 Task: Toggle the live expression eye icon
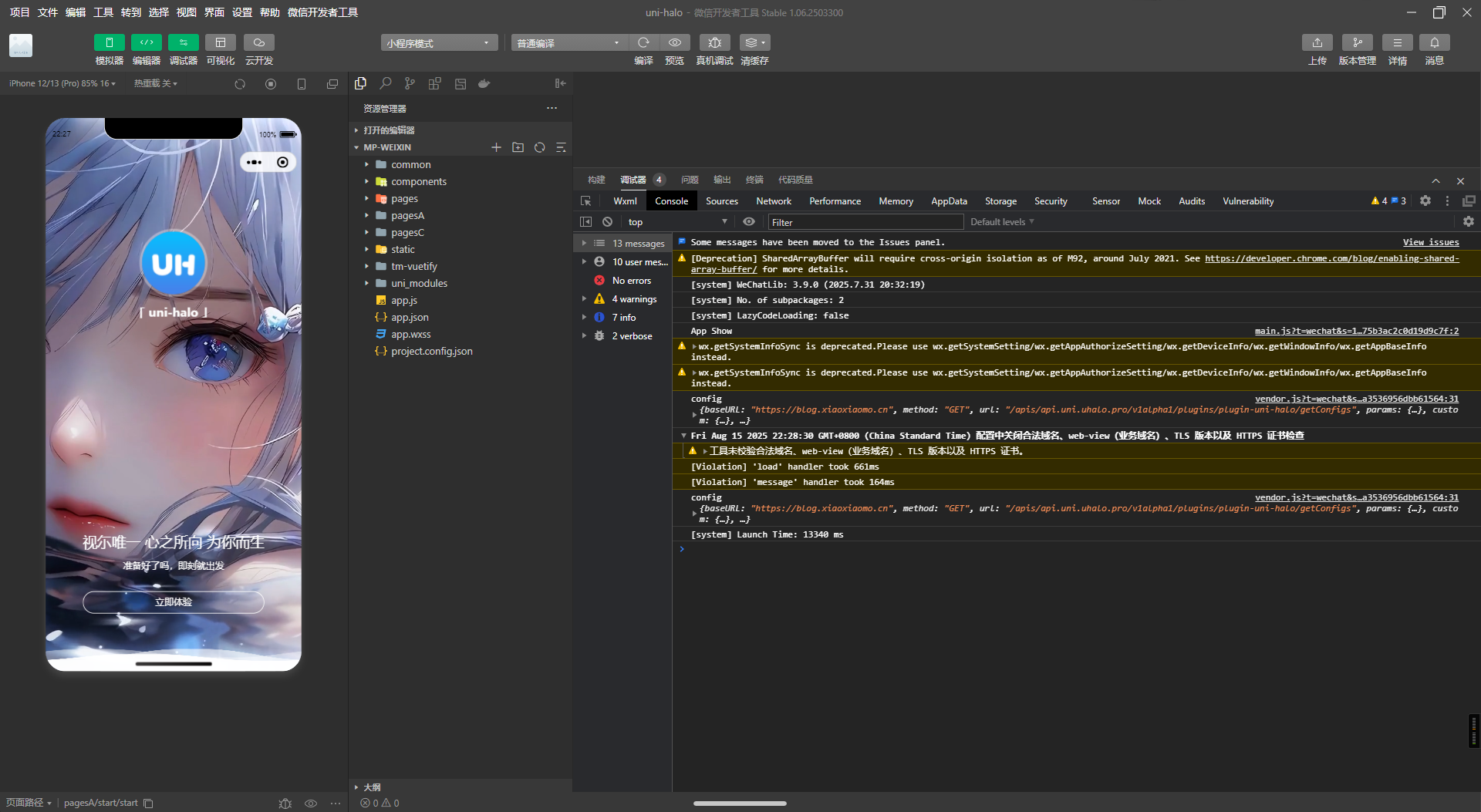(749, 222)
